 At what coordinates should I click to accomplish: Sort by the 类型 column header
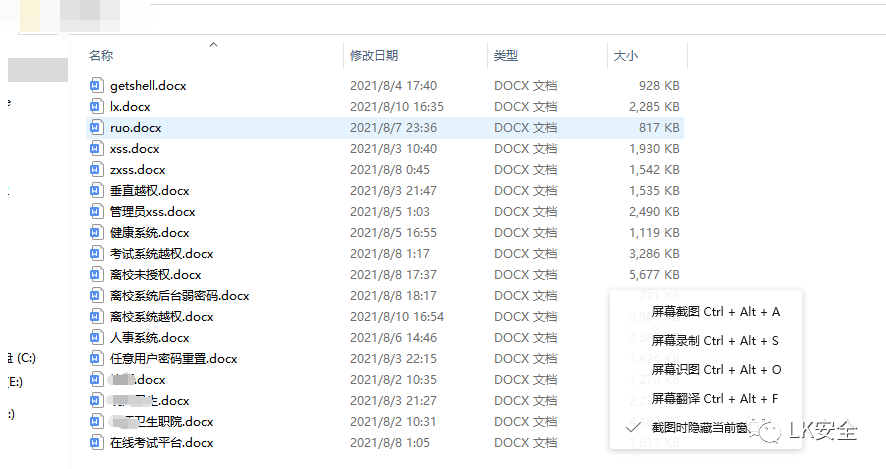pos(506,56)
